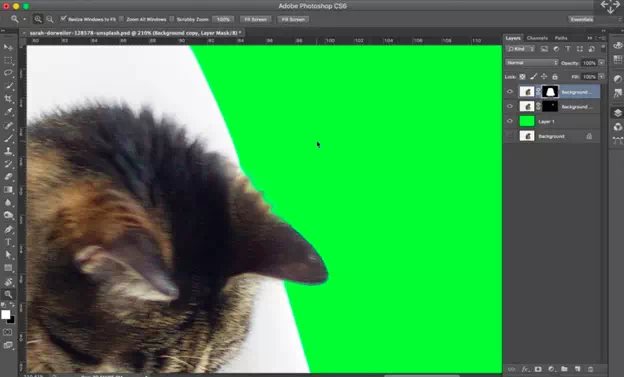Select the Move tool

(8, 47)
